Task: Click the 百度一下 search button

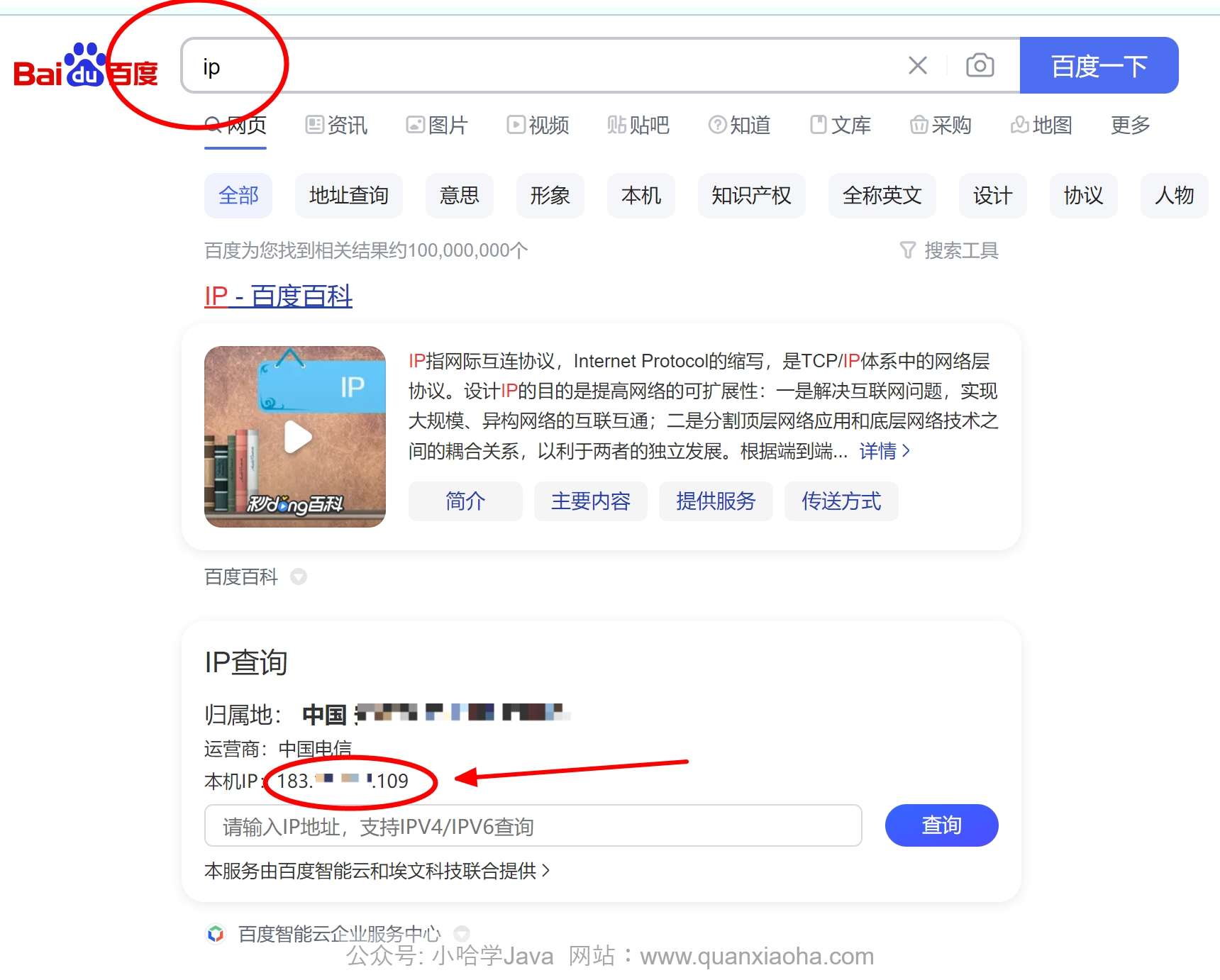Action: (1099, 65)
